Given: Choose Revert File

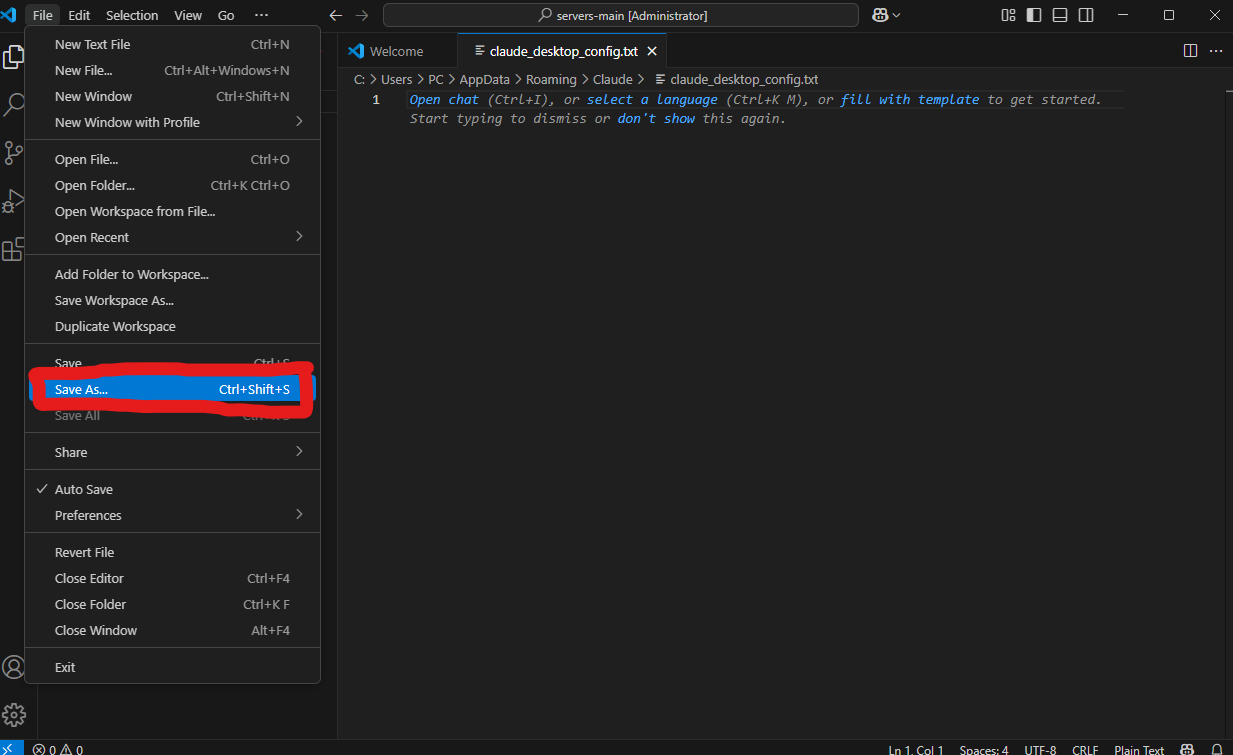Looking at the screenshot, I should coord(172,552).
